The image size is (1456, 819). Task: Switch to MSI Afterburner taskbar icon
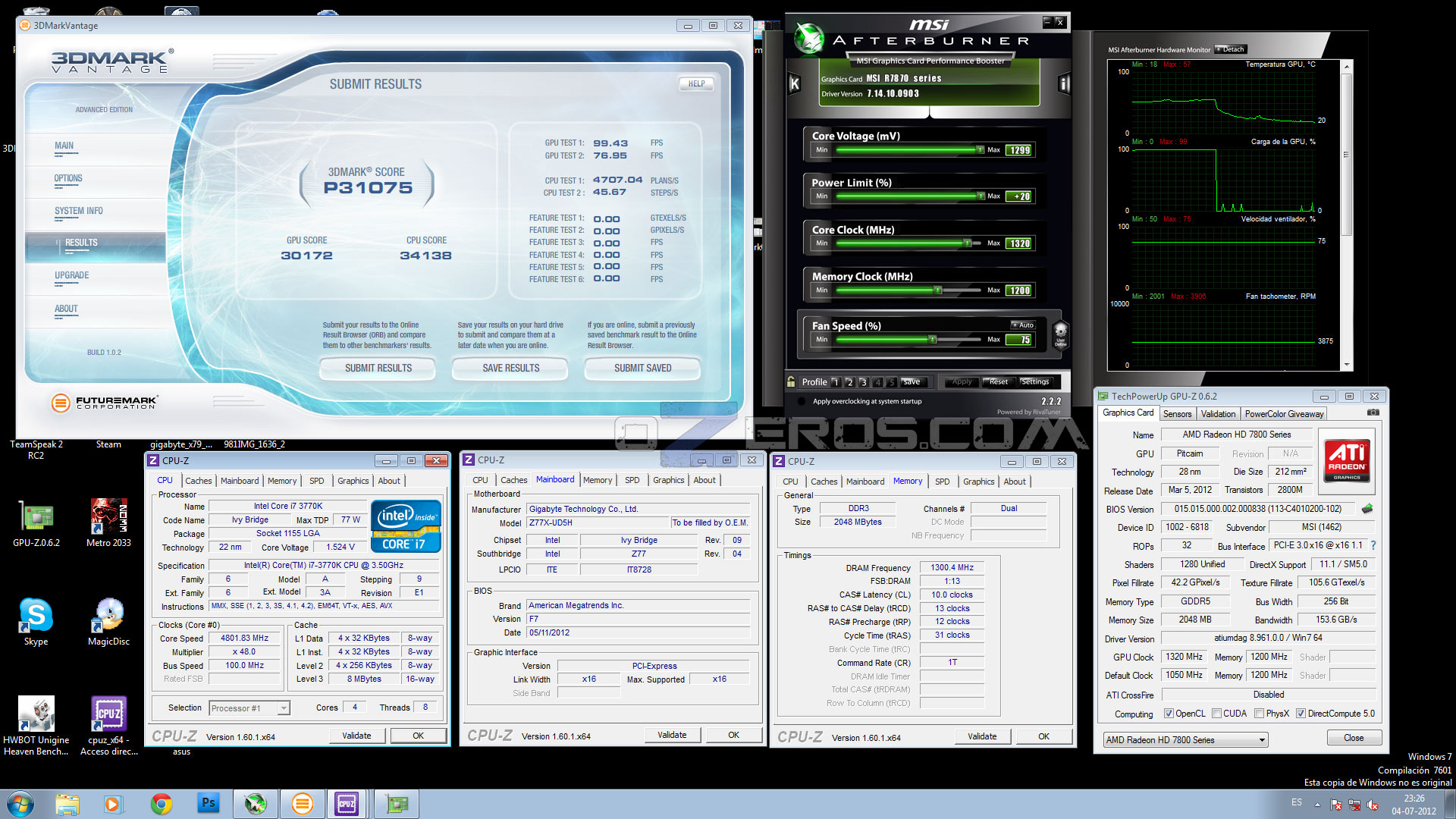click(255, 804)
